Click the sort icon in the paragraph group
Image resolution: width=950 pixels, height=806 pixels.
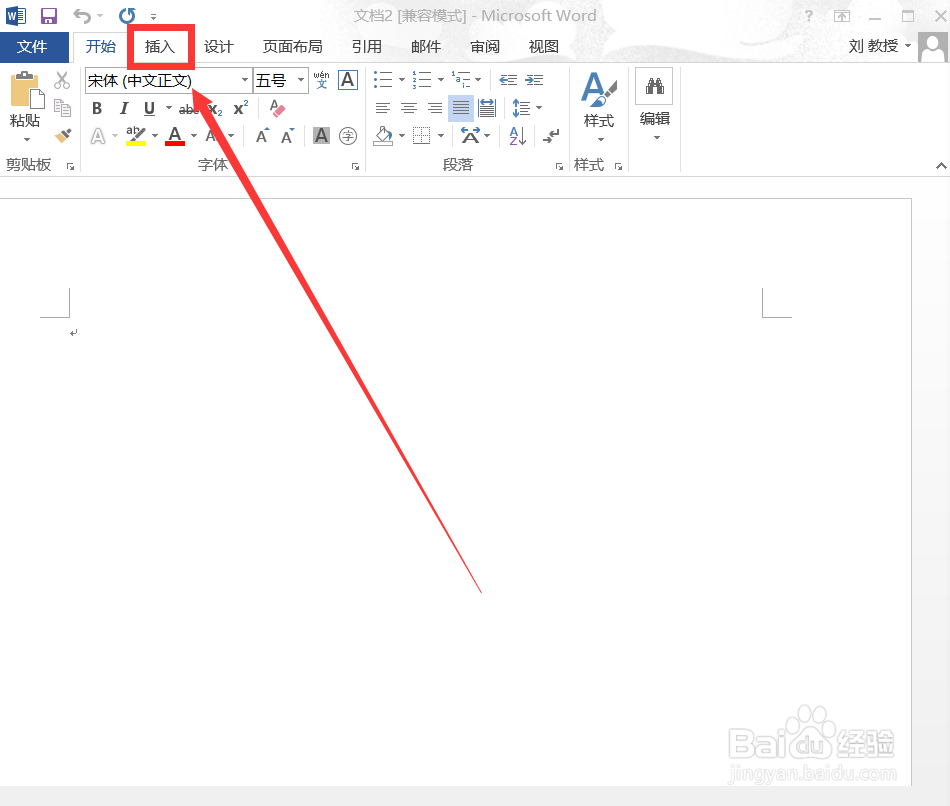pyautogui.click(x=516, y=135)
